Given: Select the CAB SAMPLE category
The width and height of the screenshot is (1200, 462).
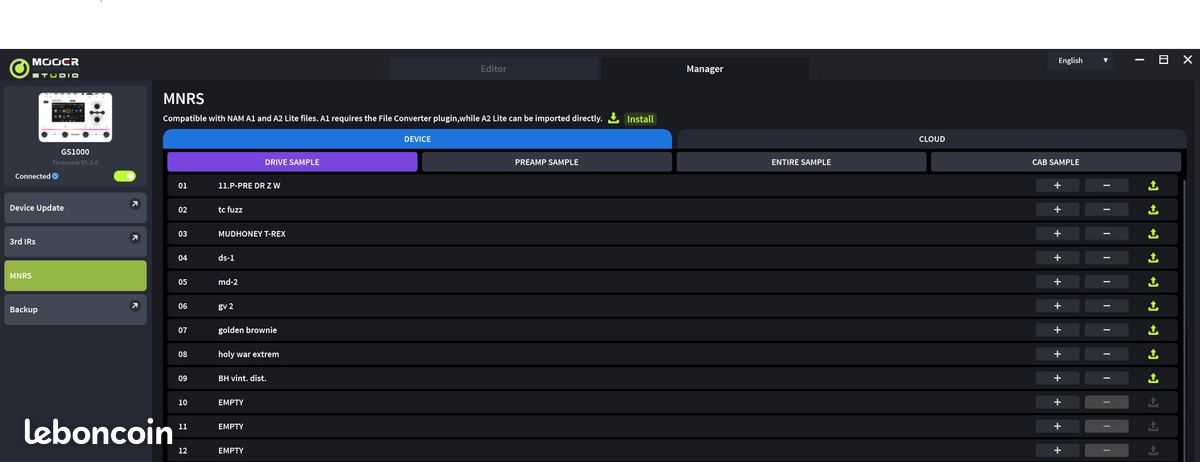Looking at the screenshot, I should coord(1056,162).
